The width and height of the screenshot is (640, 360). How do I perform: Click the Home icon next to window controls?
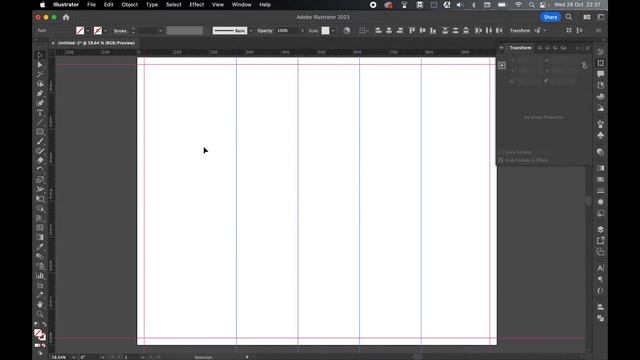pyautogui.click(x=66, y=17)
